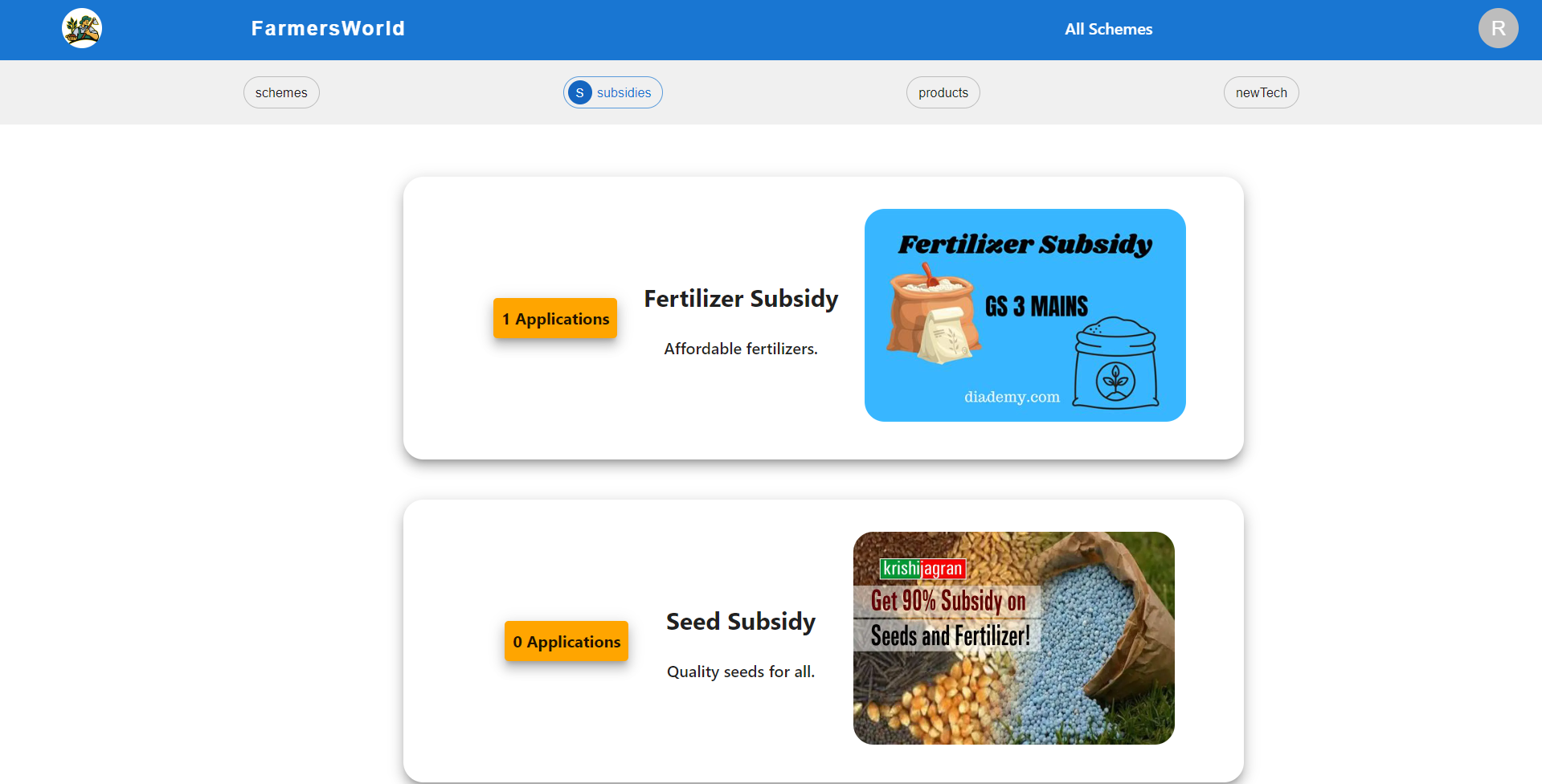The width and height of the screenshot is (1542, 784).
Task: Click the Affordable fertilizers description text
Action: coord(741,349)
